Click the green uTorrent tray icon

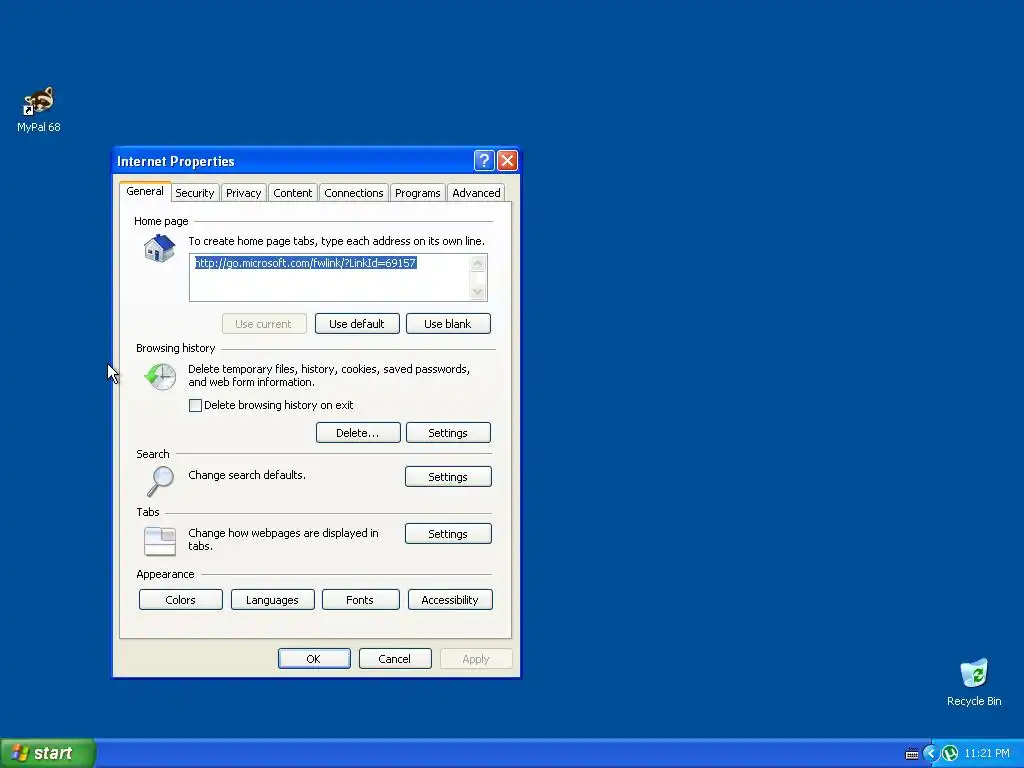(950, 754)
